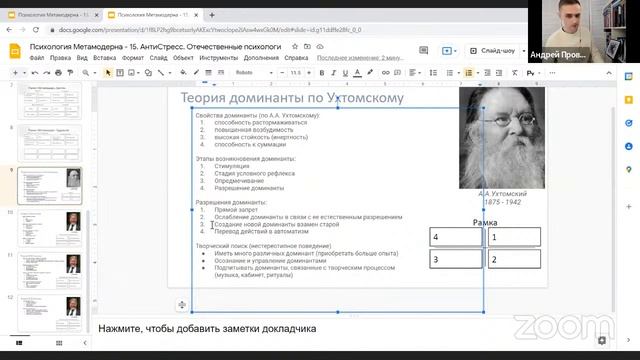Click the three-dot more options icon

[x=552, y=73]
